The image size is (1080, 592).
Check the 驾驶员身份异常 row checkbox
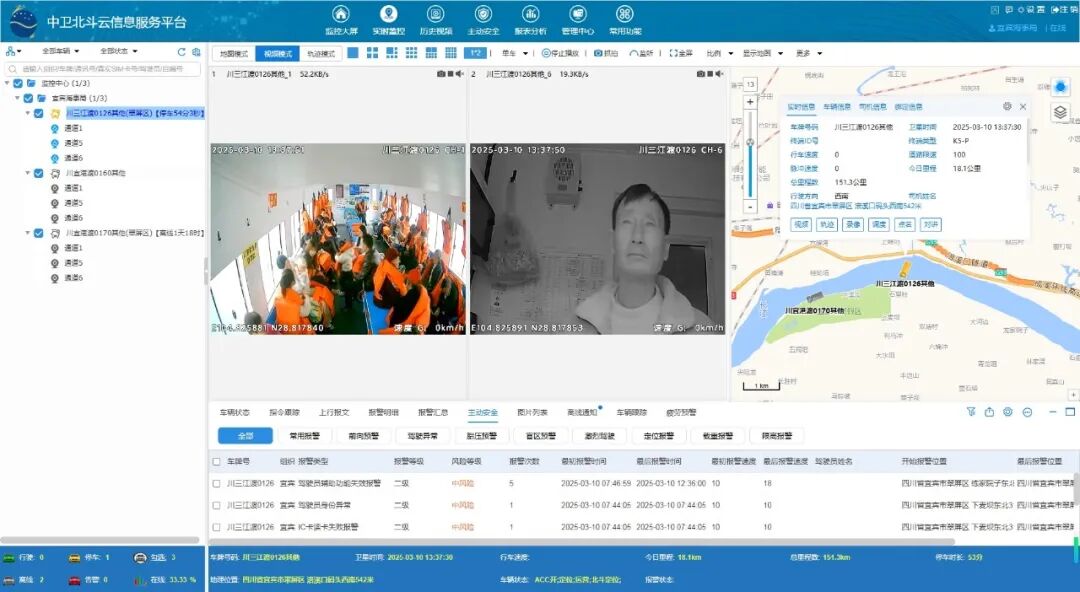(216, 505)
